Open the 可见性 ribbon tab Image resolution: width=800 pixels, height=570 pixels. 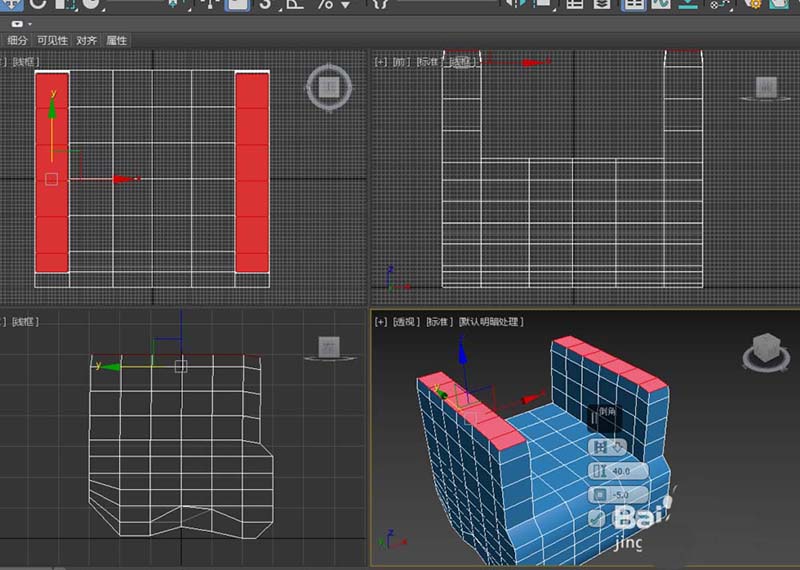click(52, 40)
